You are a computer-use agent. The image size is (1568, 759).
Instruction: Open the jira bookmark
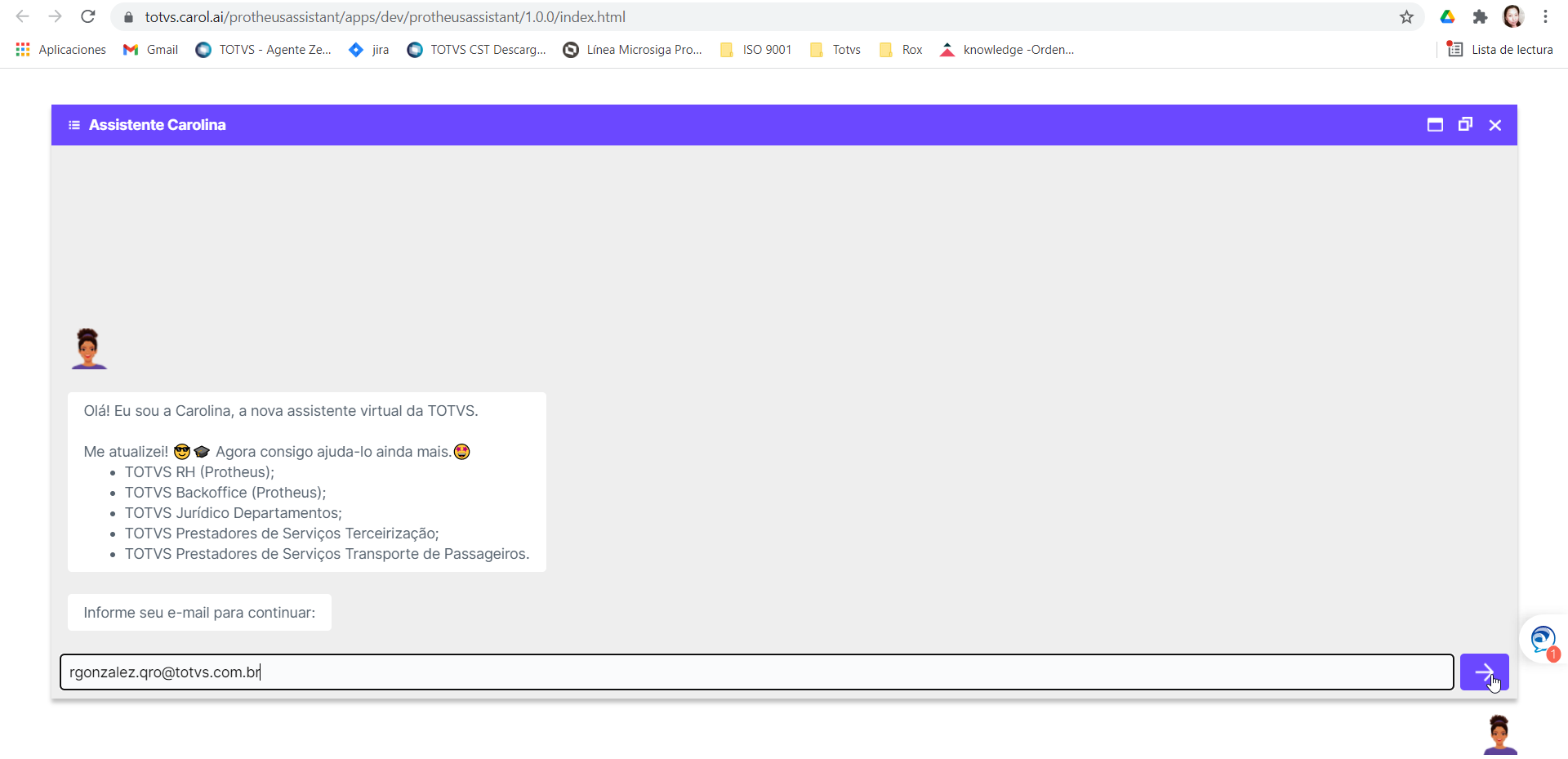point(368,50)
